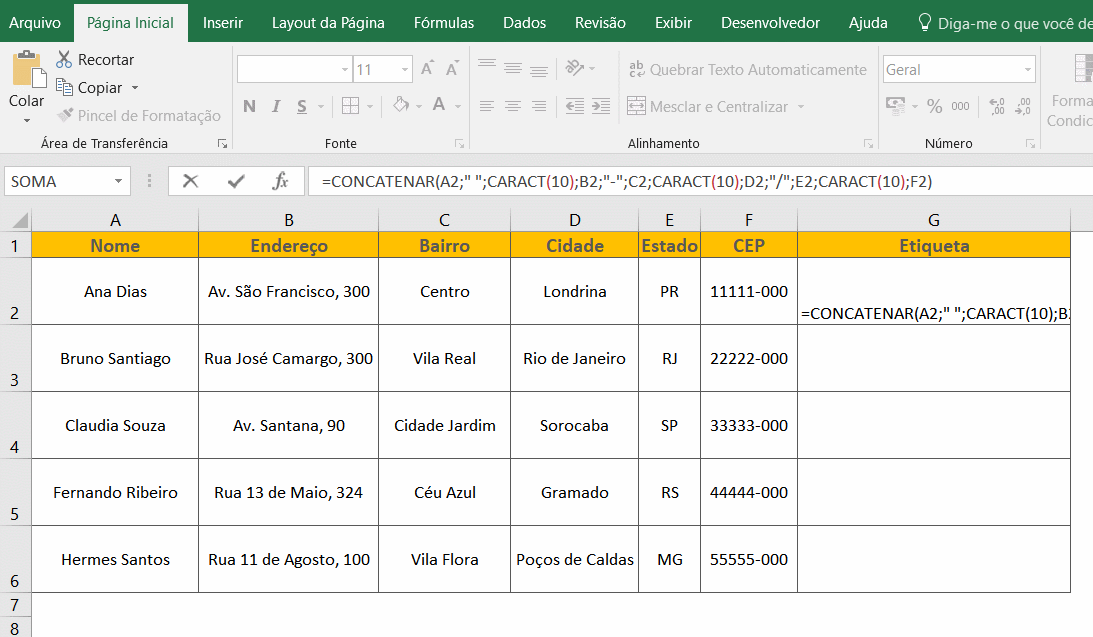Open the font size dropdown

pos(404,70)
